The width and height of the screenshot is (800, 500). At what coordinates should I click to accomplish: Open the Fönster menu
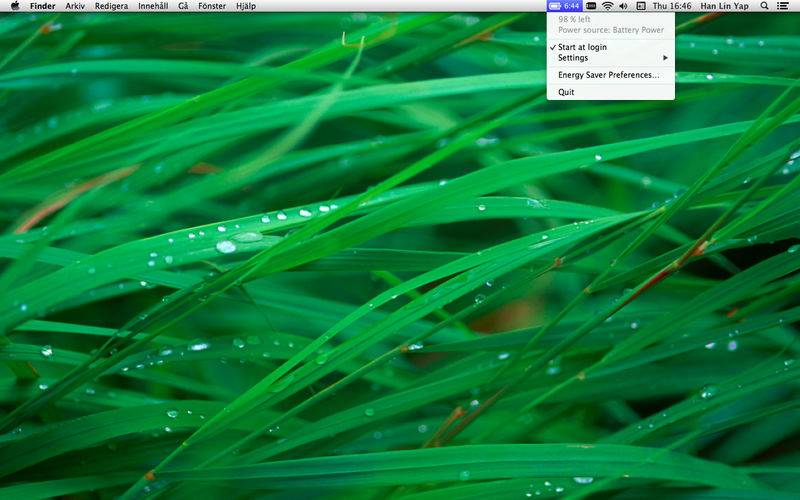[x=212, y=6]
